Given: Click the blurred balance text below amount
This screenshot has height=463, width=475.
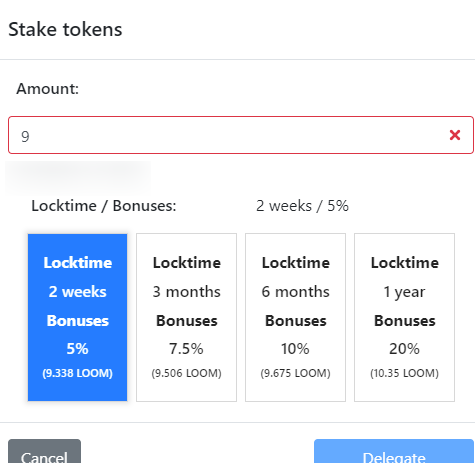Looking at the screenshot, I should click(78, 177).
